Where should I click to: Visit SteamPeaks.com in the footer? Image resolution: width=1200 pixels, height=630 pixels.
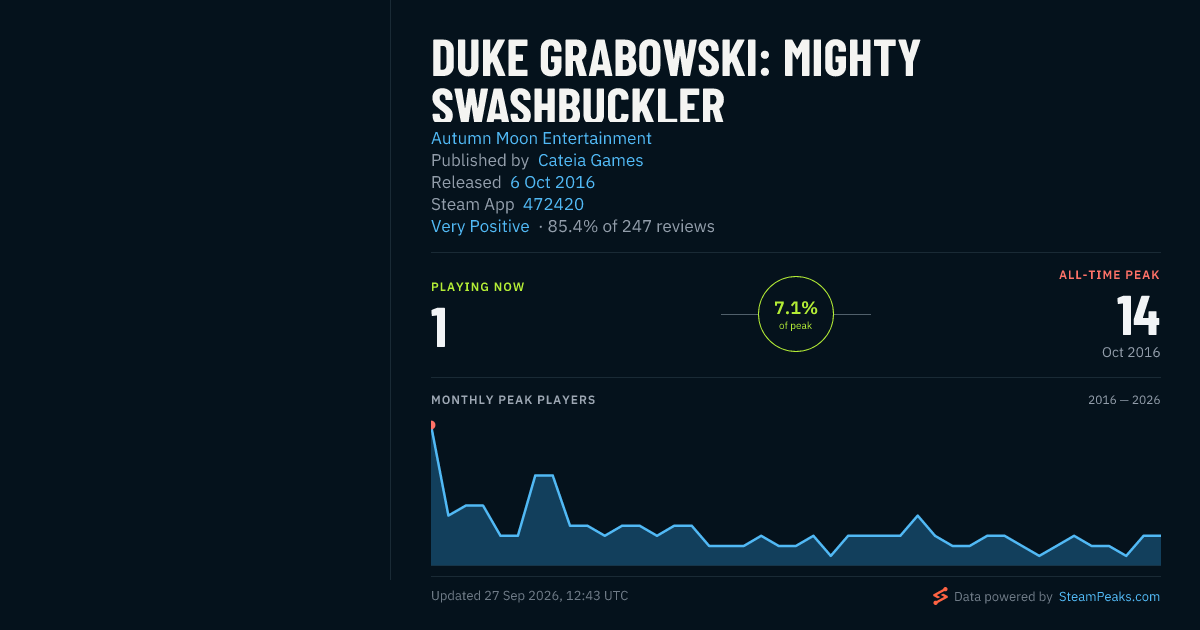(x=1109, y=597)
